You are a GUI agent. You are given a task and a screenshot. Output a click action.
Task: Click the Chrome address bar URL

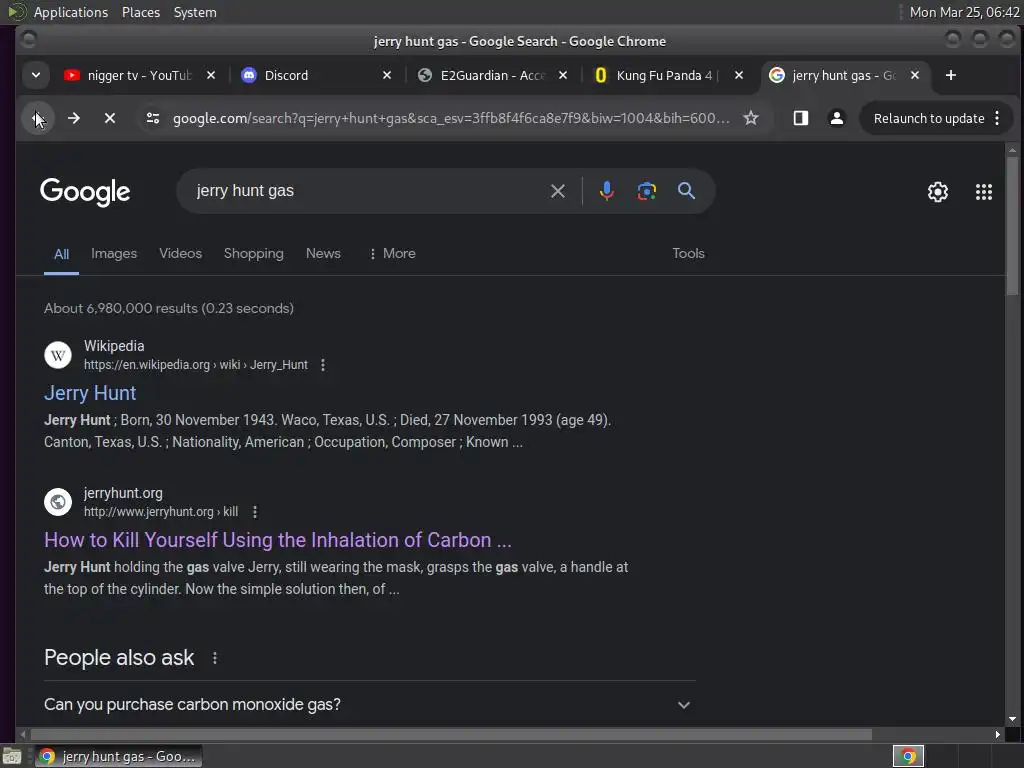point(451,118)
